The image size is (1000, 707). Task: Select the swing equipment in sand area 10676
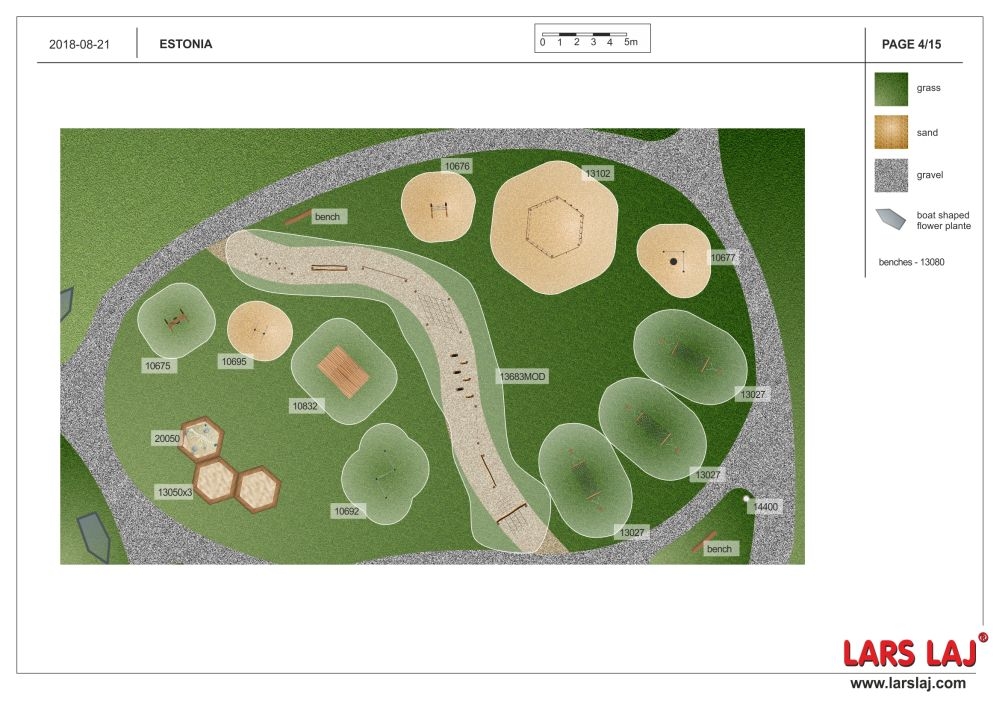point(439,210)
